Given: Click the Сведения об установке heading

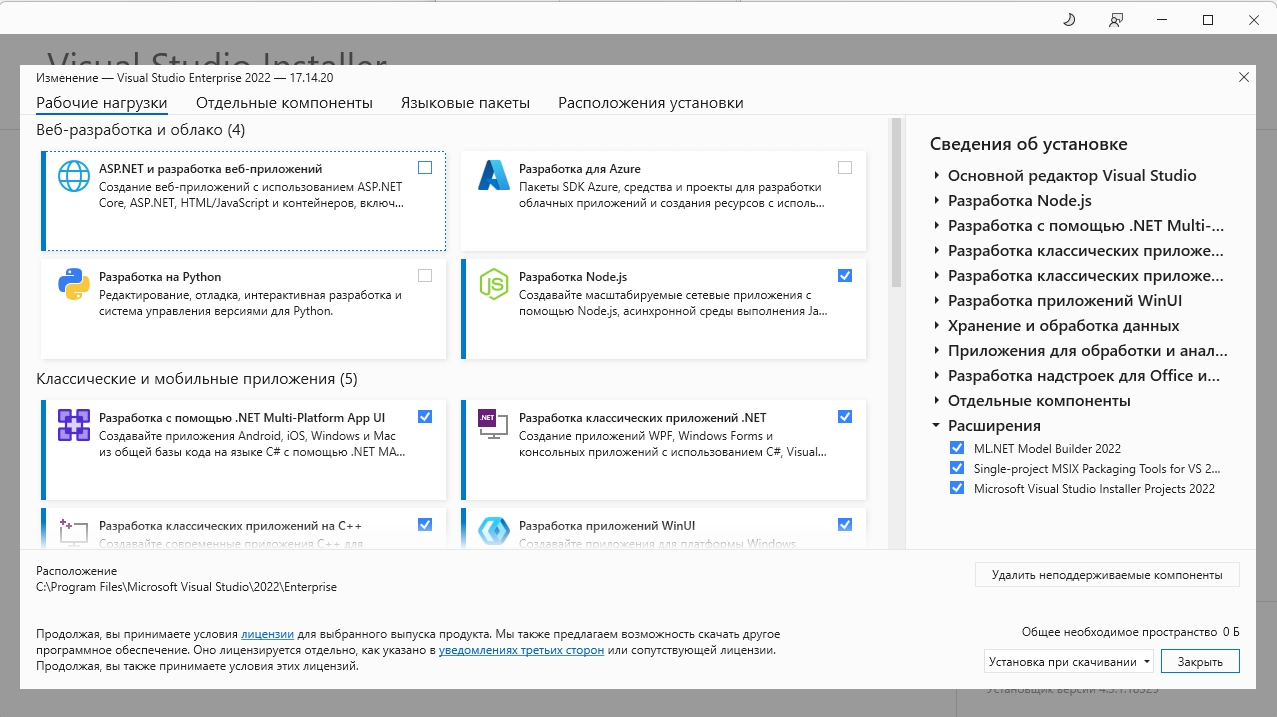Looking at the screenshot, I should [x=1029, y=144].
